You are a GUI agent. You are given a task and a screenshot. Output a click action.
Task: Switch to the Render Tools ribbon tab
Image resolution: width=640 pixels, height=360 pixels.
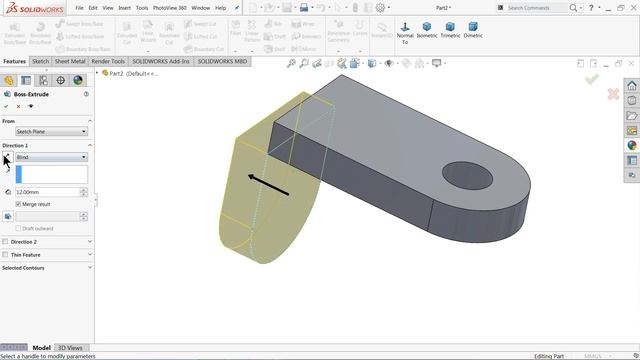click(x=108, y=61)
